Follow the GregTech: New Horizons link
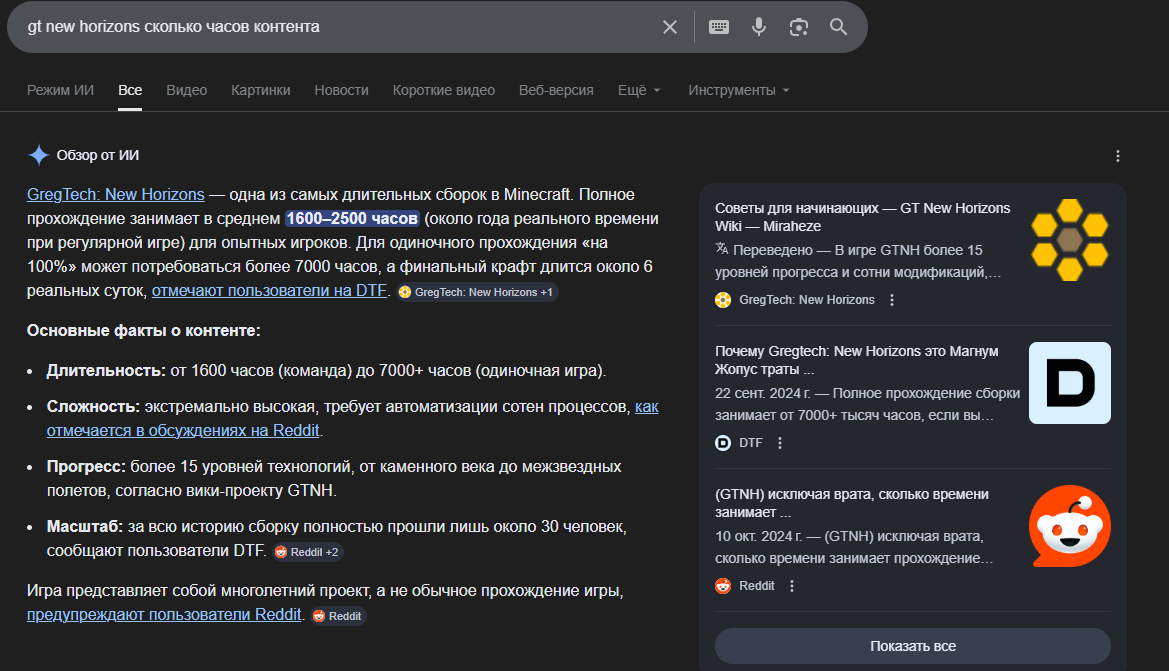 pyautogui.click(x=115, y=194)
